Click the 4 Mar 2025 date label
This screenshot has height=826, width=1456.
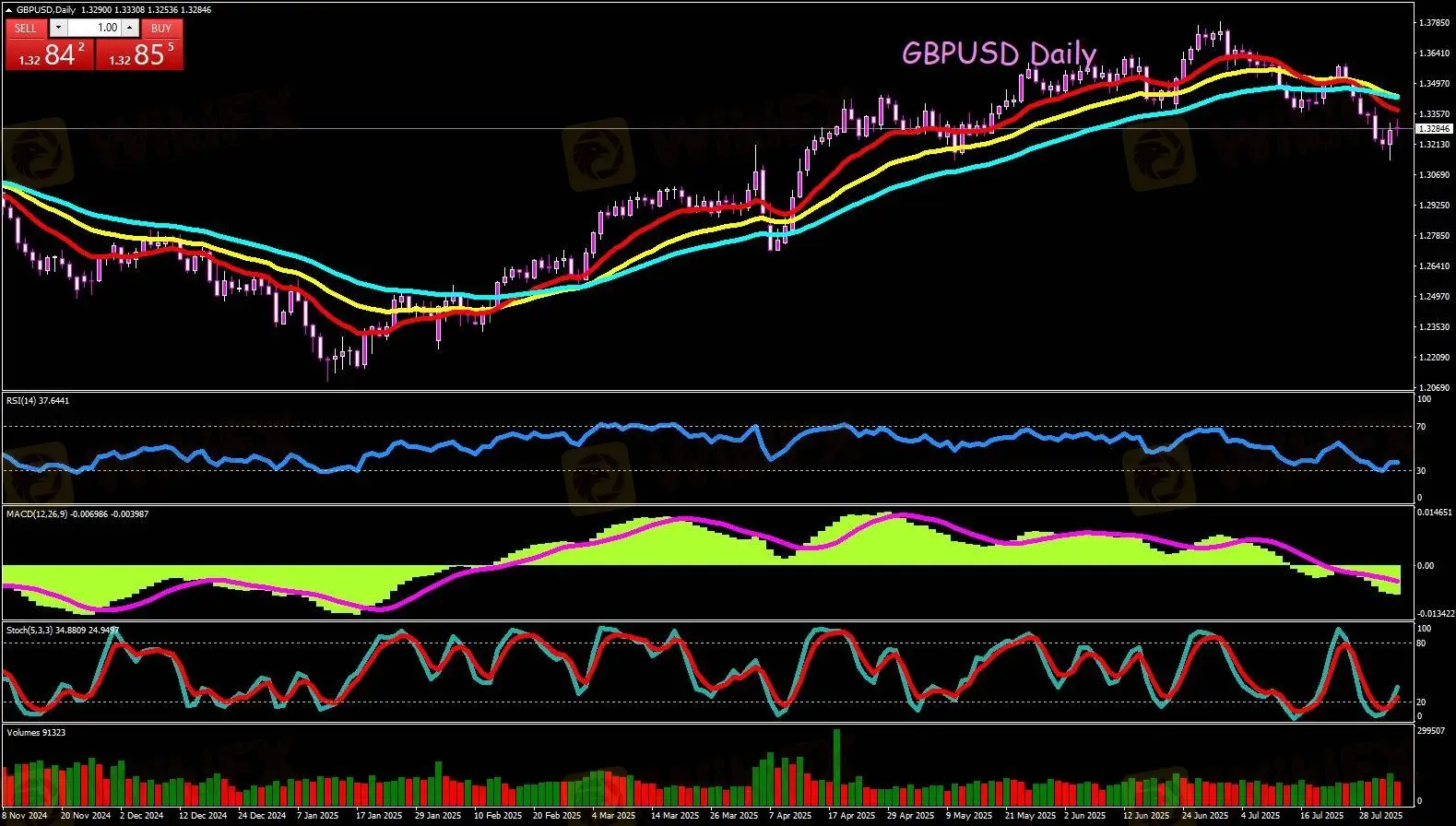pyautogui.click(x=614, y=816)
